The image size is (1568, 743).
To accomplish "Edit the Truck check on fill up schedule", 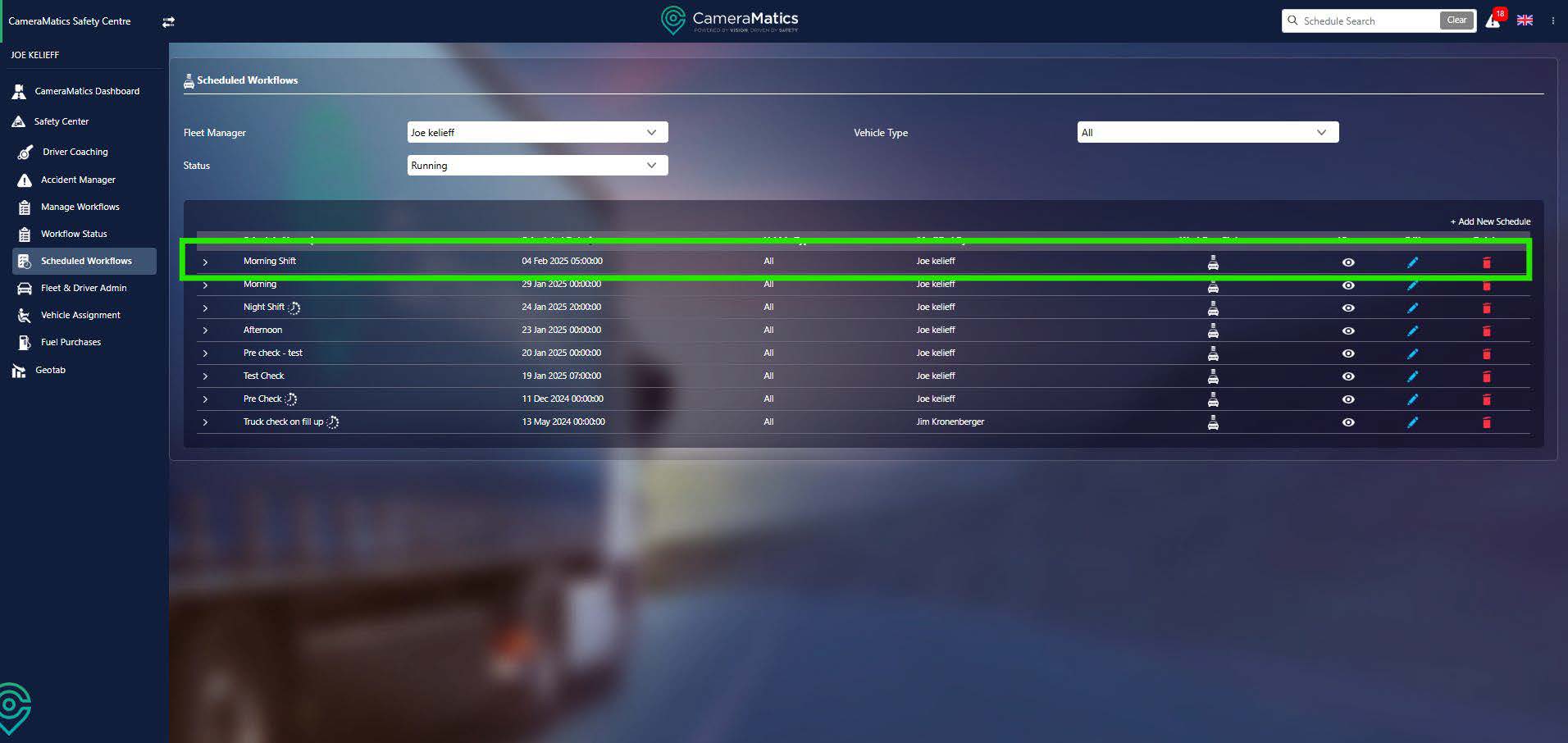I will click(1412, 423).
